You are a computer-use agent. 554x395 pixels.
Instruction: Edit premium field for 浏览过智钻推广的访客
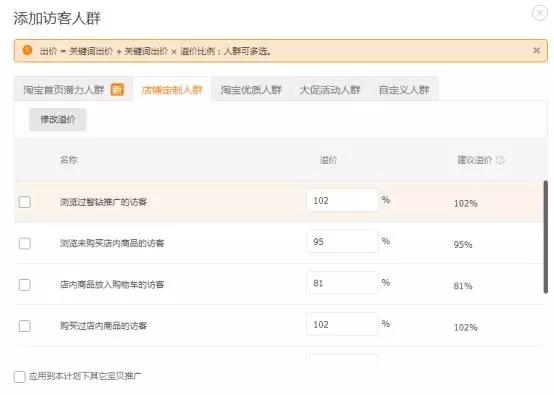(342, 201)
